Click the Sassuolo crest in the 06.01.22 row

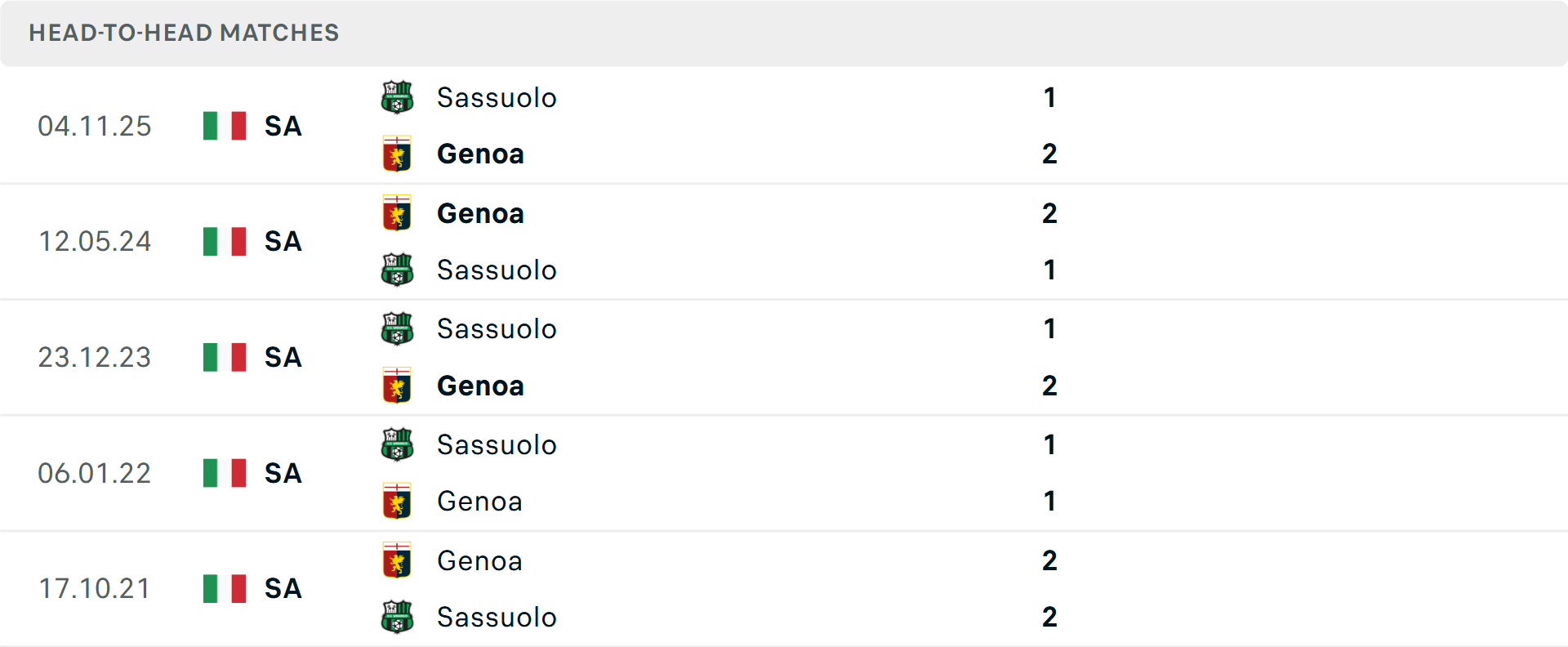point(398,444)
